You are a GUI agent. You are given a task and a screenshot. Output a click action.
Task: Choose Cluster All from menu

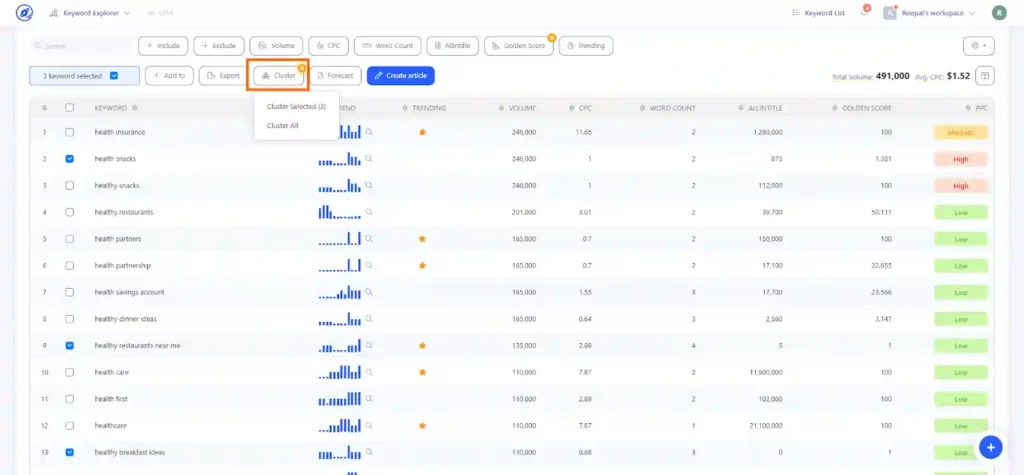click(x=283, y=125)
